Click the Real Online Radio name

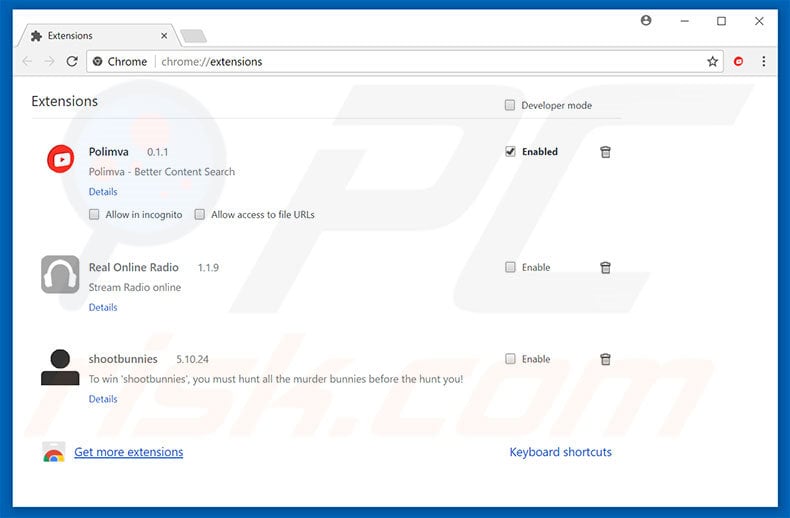pyautogui.click(x=134, y=268)
